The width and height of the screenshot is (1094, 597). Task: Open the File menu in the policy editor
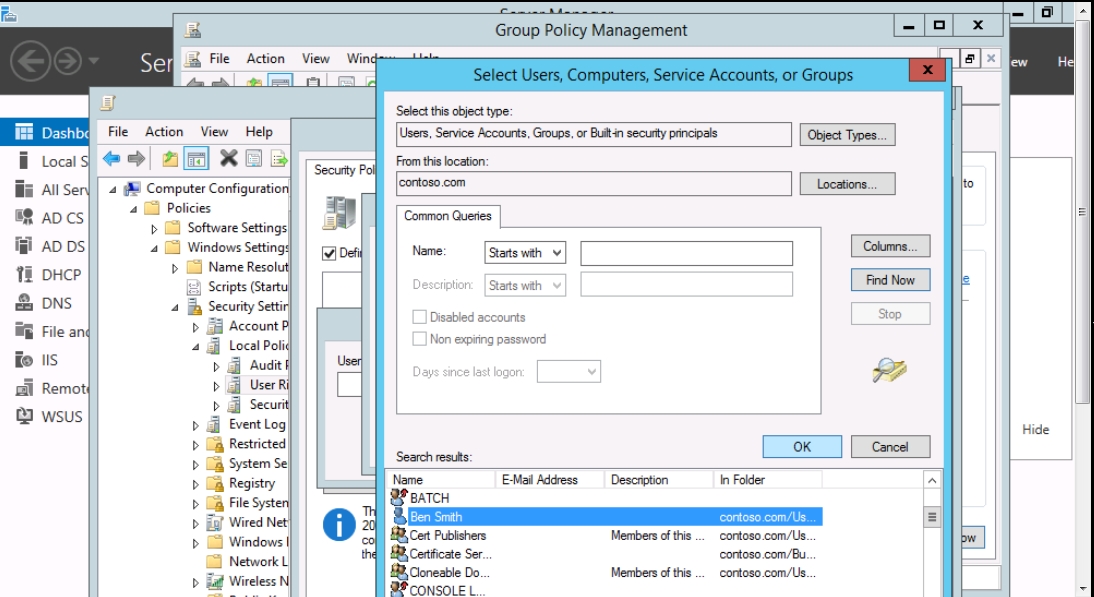118,132
